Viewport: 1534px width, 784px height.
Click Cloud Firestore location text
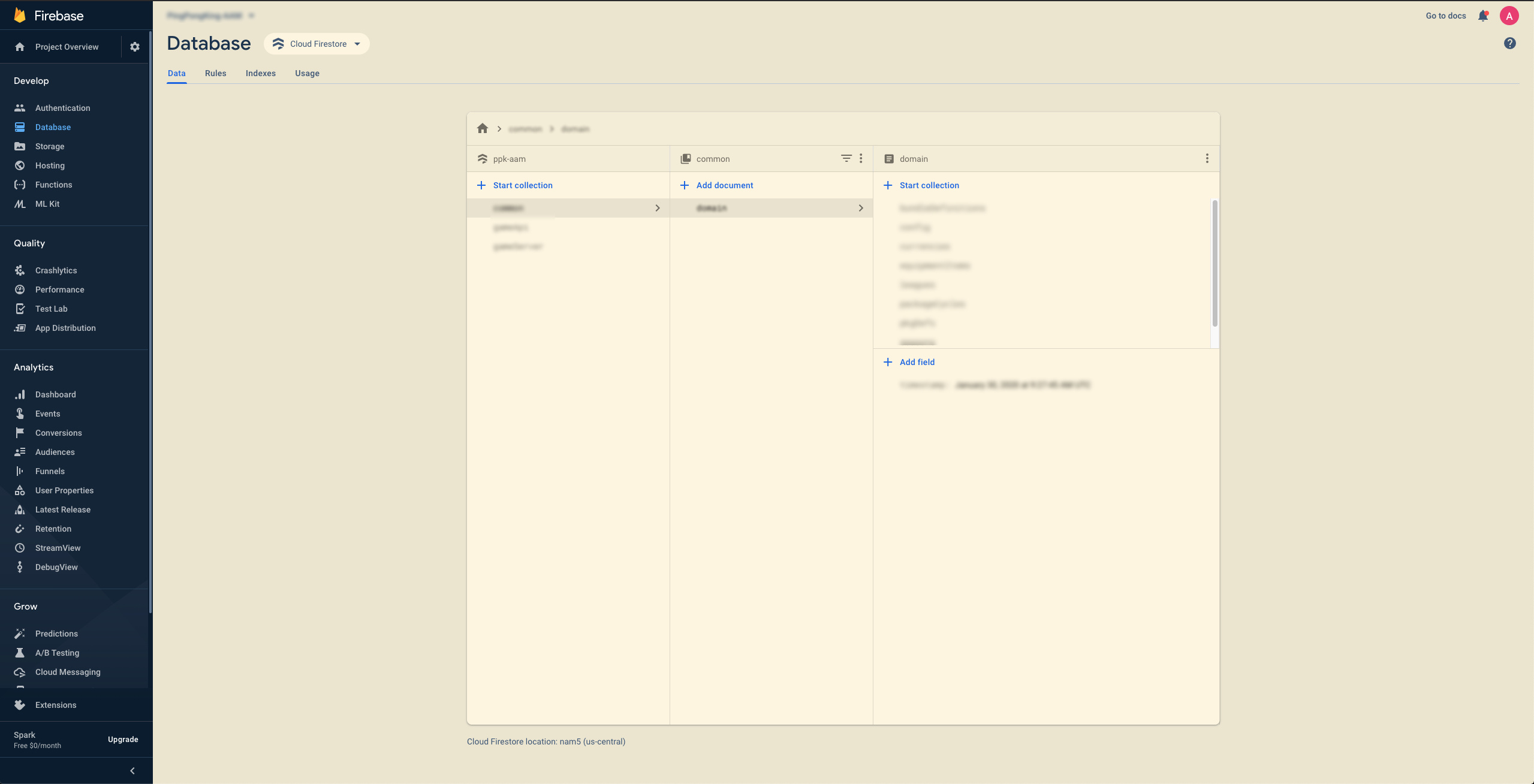coord(546,741)
